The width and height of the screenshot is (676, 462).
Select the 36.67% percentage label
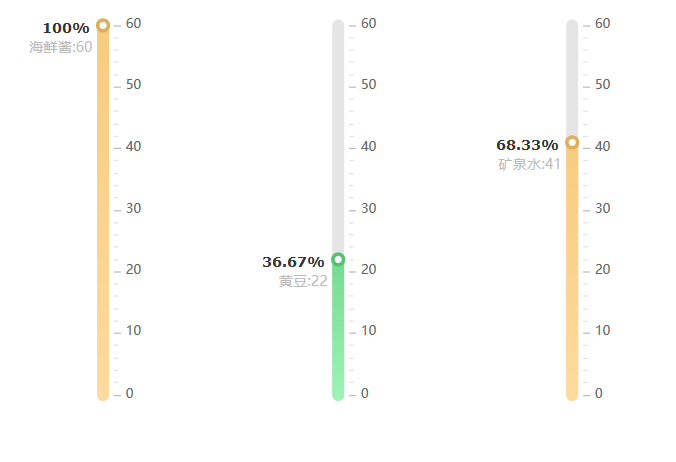[293, 262]
